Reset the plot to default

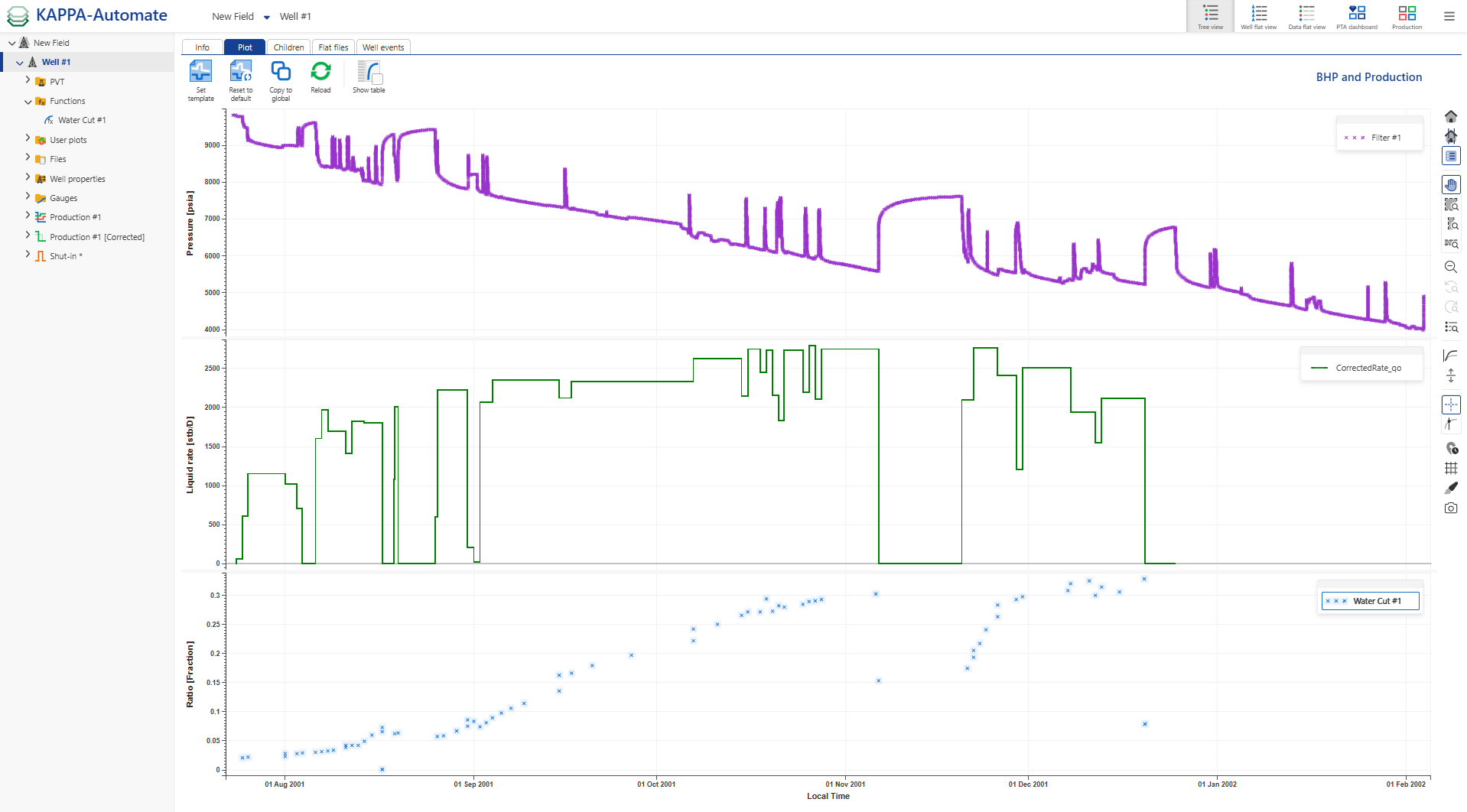(x=240, y=73)
